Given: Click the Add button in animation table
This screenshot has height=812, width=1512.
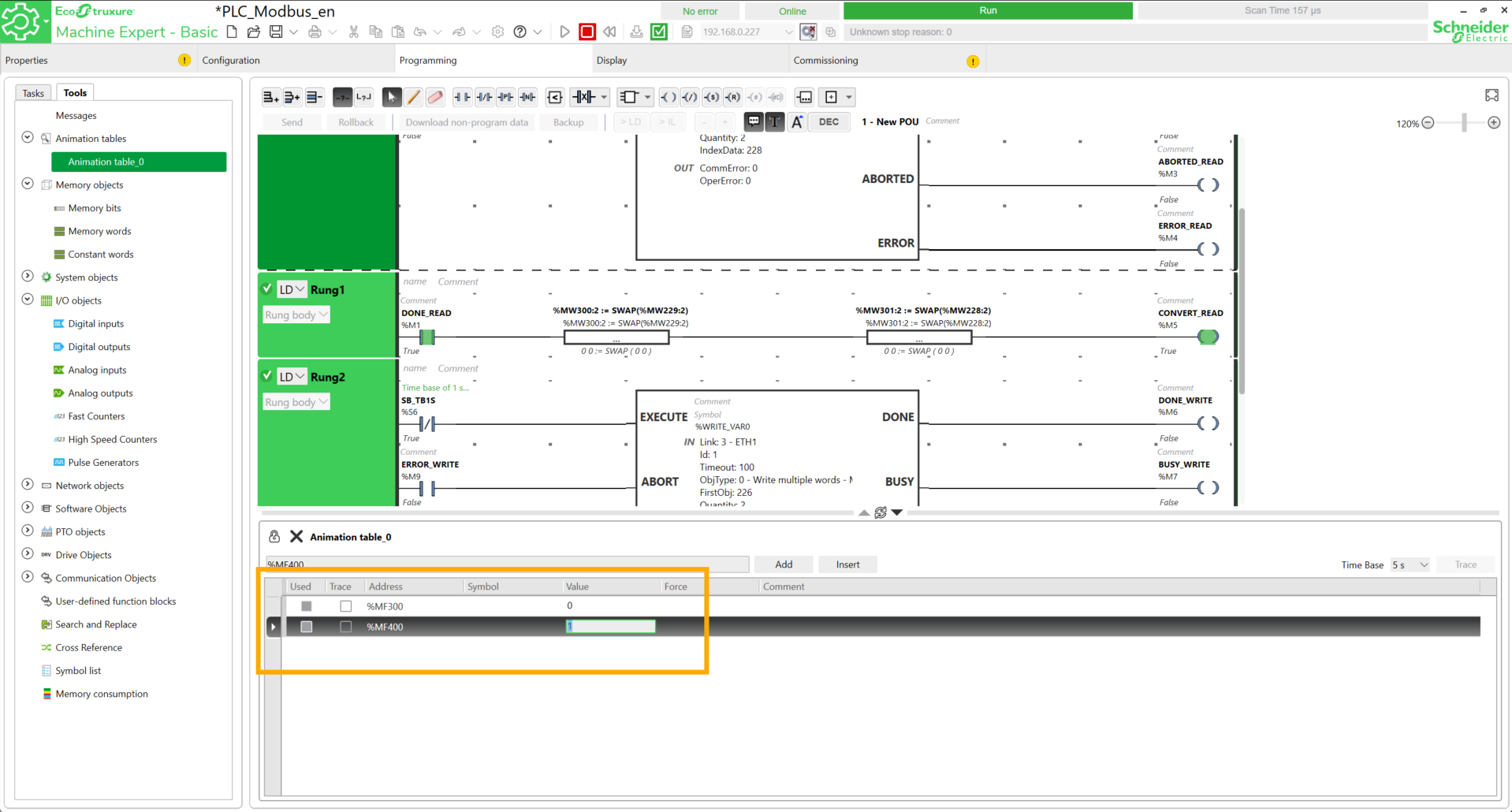Looking at the screenshot, I should coord(784,564).
